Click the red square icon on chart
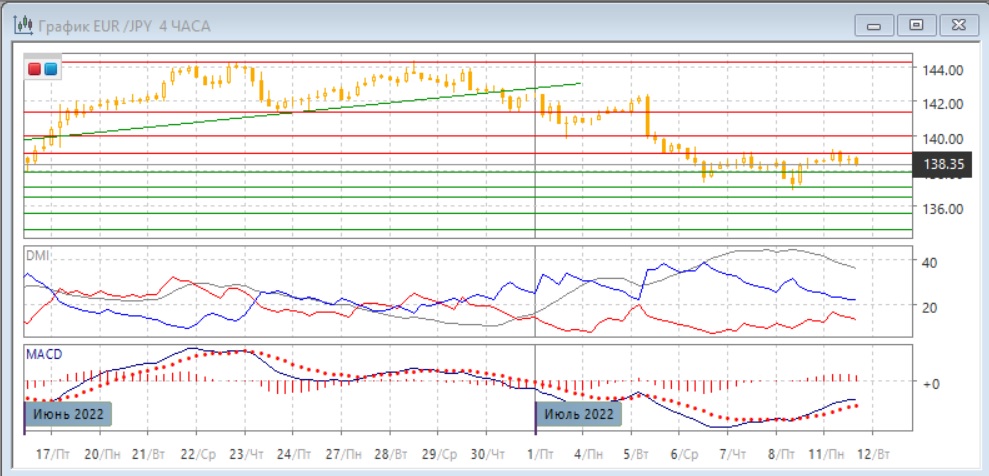The image size is (989, 476). pyautogui.click(x=35, y=69)
